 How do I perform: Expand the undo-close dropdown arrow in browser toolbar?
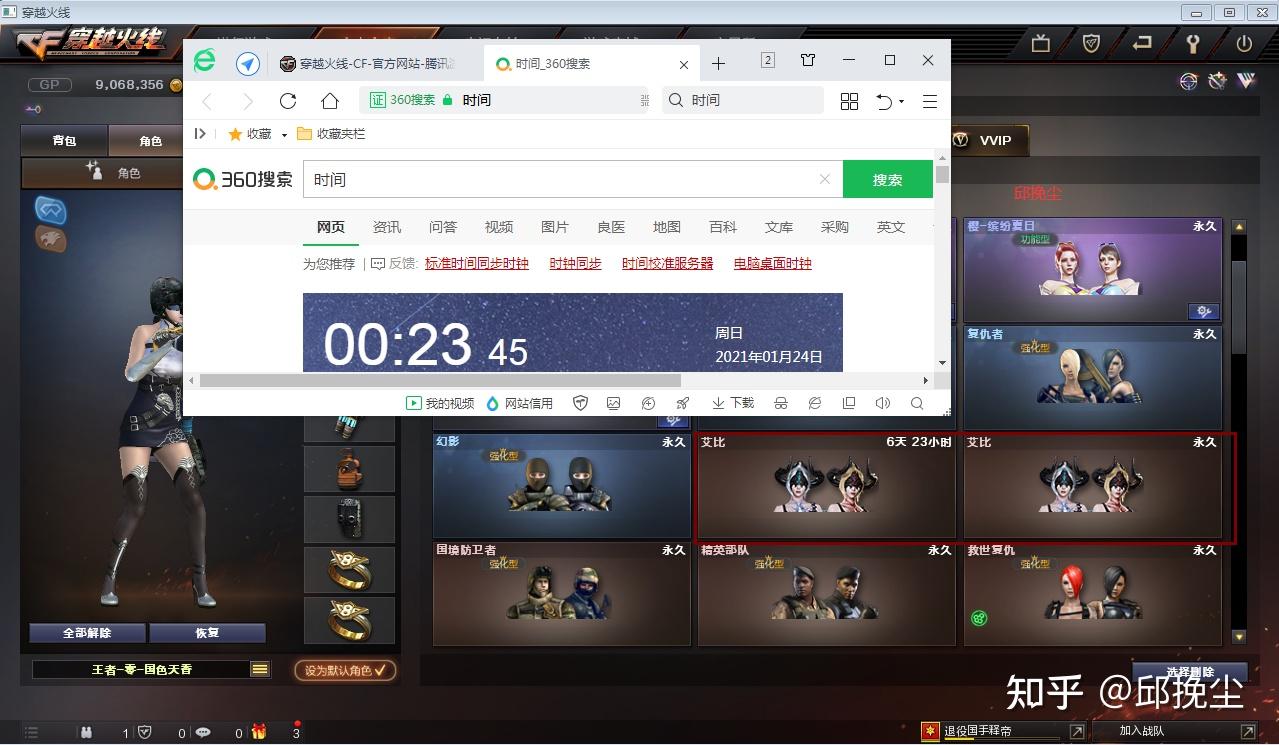(x=901, y=101)
